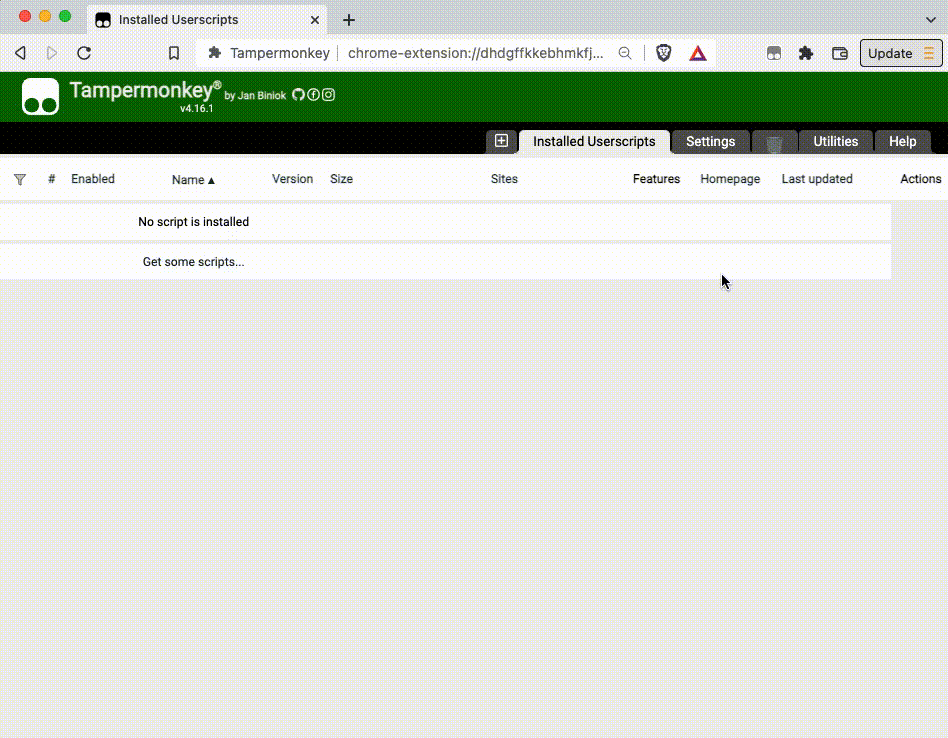
Task: Go back with browser back arrow
Action: tap(21, 53)
